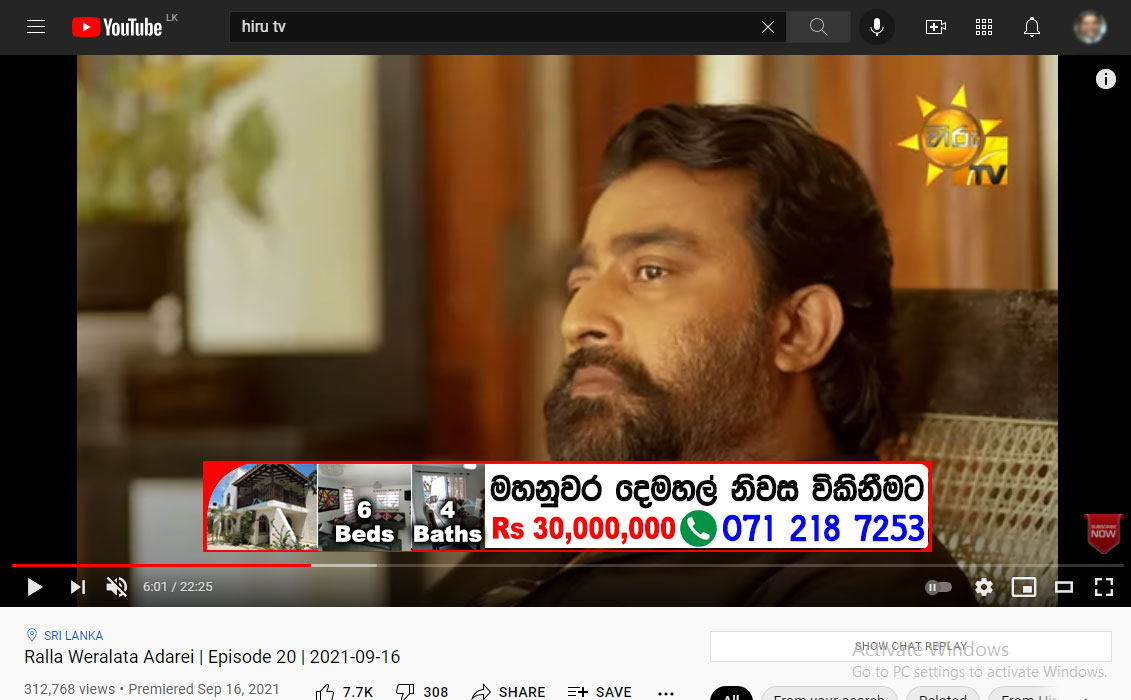This screenshot has height=700, width=1131.
Task: Click the house-for-sale ad banner
Action: click(x=567, y=506)
